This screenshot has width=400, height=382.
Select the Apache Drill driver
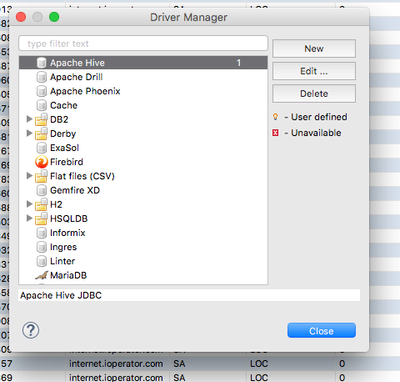pos(76,77)
